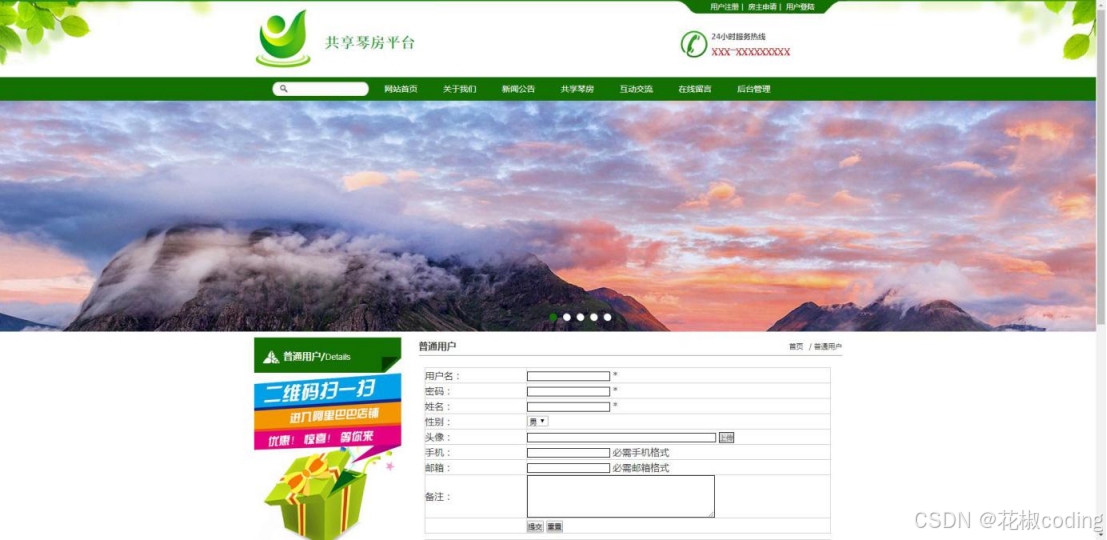Click the 进入阿里巴巴店铺 orange banner strip
Viewport: 1107px width, 540px height.
click(328, 415)
